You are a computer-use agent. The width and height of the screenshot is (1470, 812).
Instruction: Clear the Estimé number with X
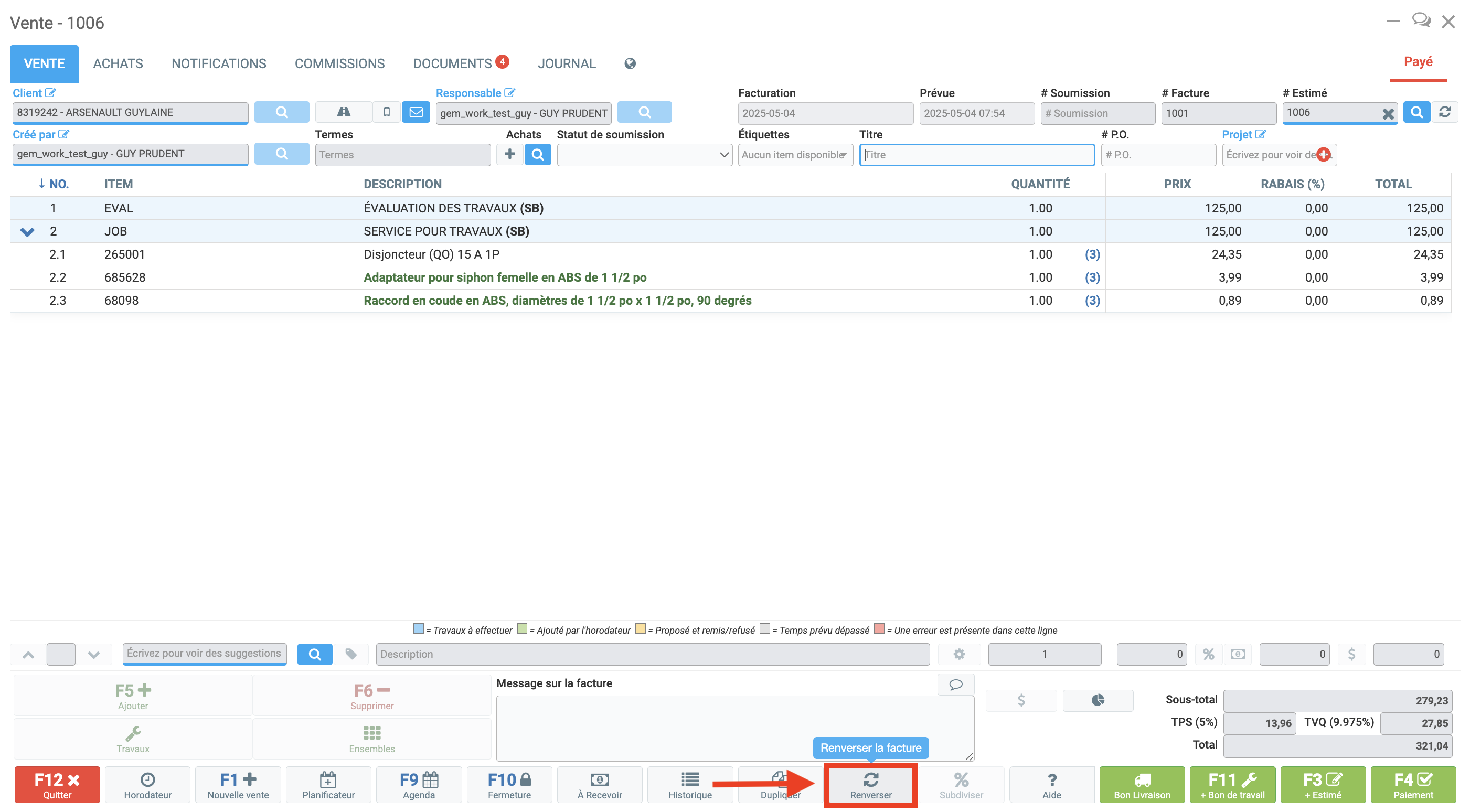click(x=1387, y=114)
